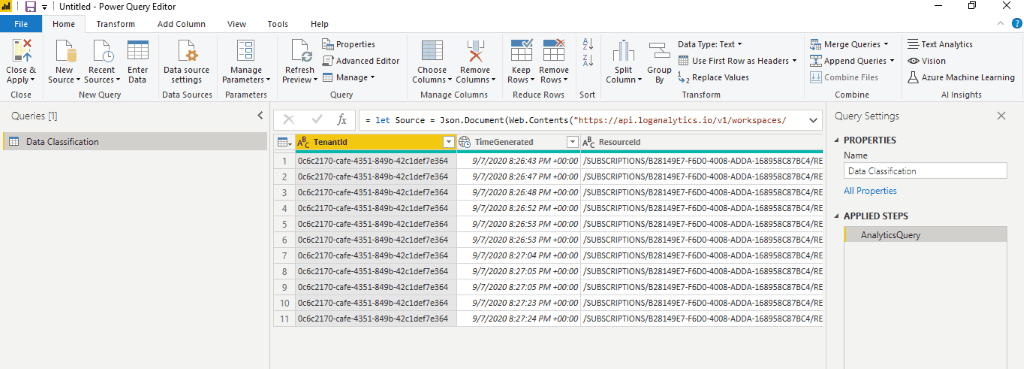Close the Query Settings pane
Image resolution: width=1024 pixels, height=369 pixels.
pyautogui.click(x=1001, y=116)
